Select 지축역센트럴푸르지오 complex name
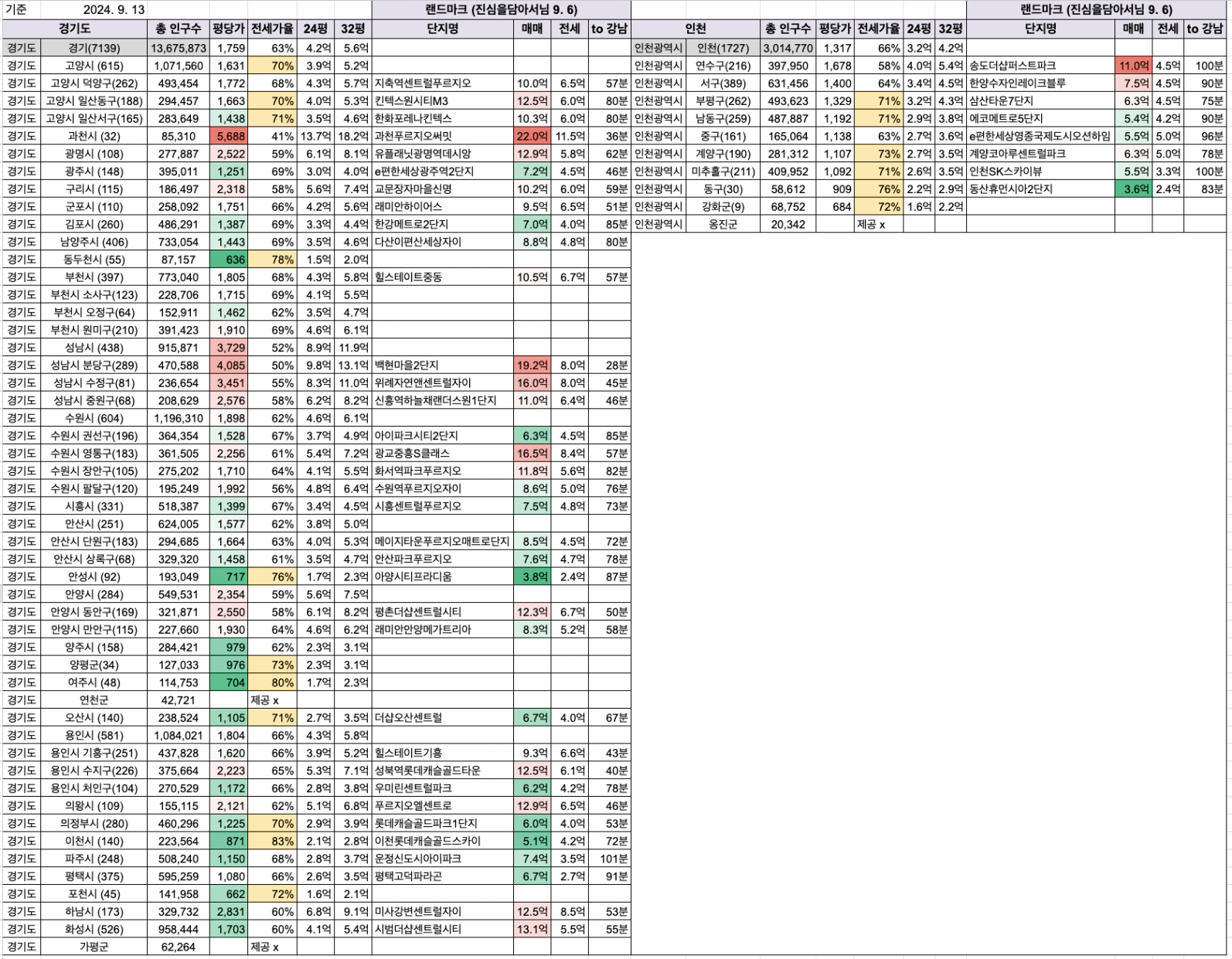 pyautogui.click(x=442, y=83)
